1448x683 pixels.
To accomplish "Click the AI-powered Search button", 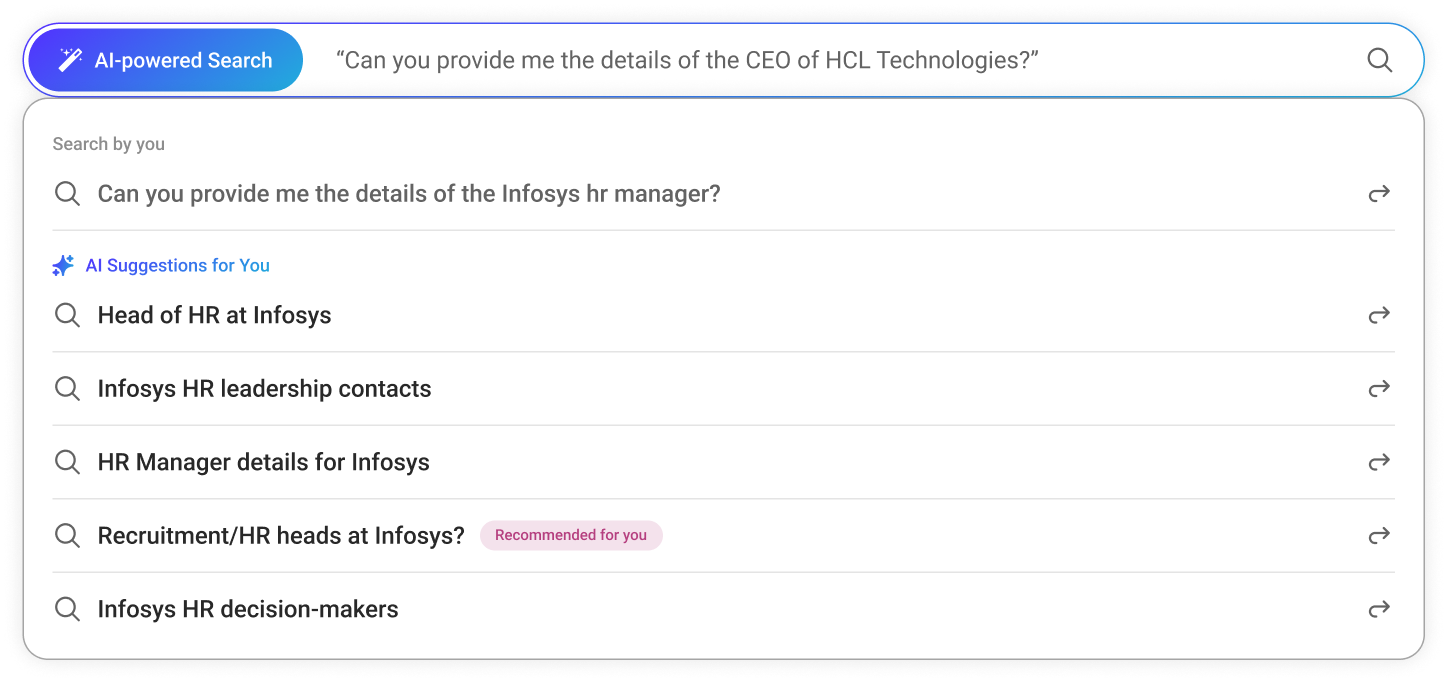I will [x=165, y=60].
